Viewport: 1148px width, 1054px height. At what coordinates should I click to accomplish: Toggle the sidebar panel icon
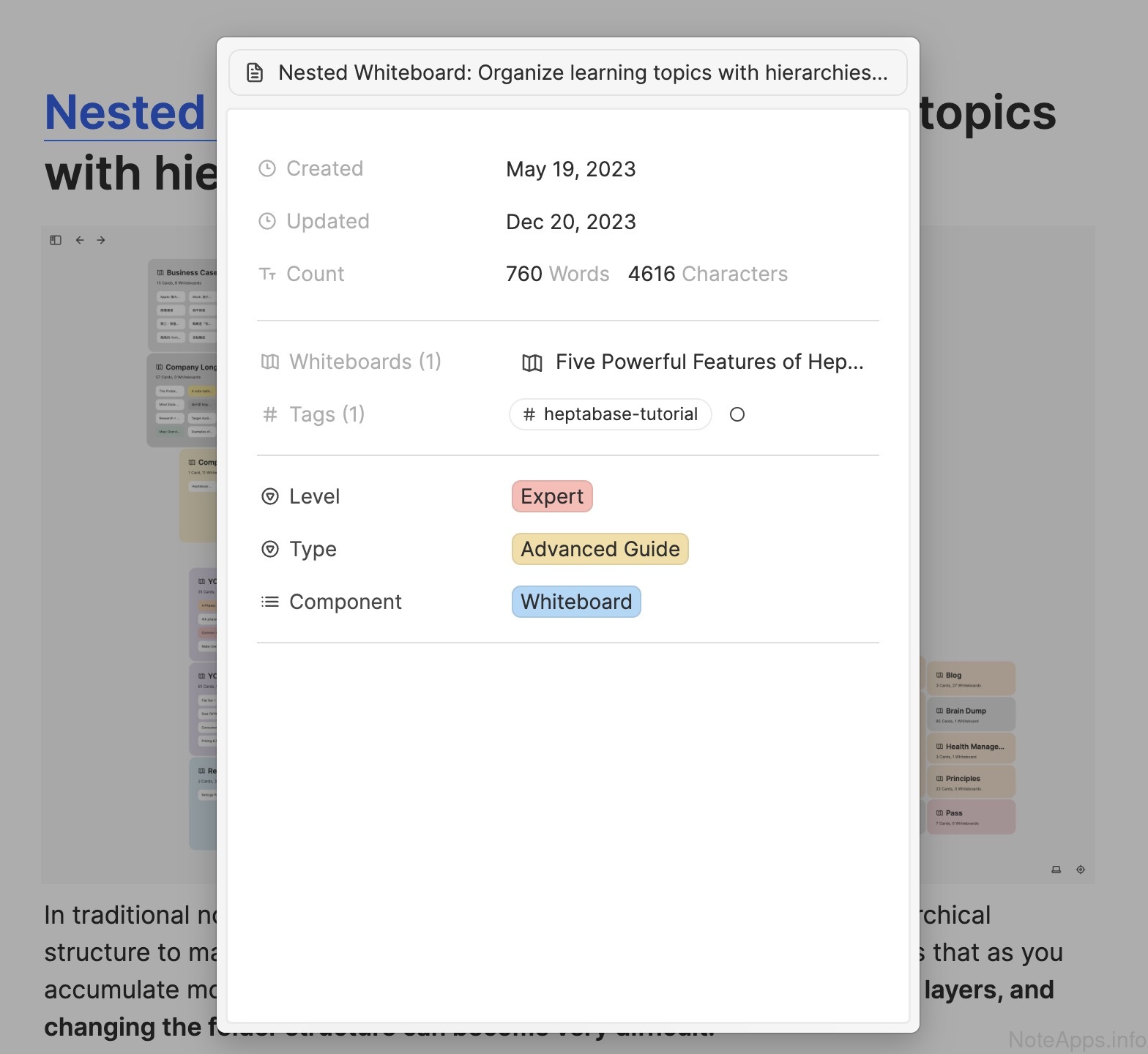pyautogui.click(x=56, y=240)
